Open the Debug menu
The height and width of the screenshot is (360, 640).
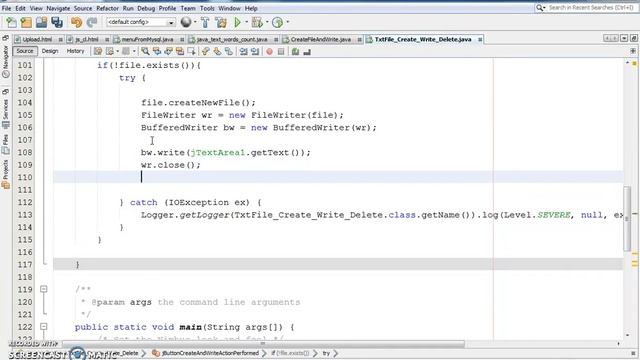pyautogui.click(x=146, y=8)
